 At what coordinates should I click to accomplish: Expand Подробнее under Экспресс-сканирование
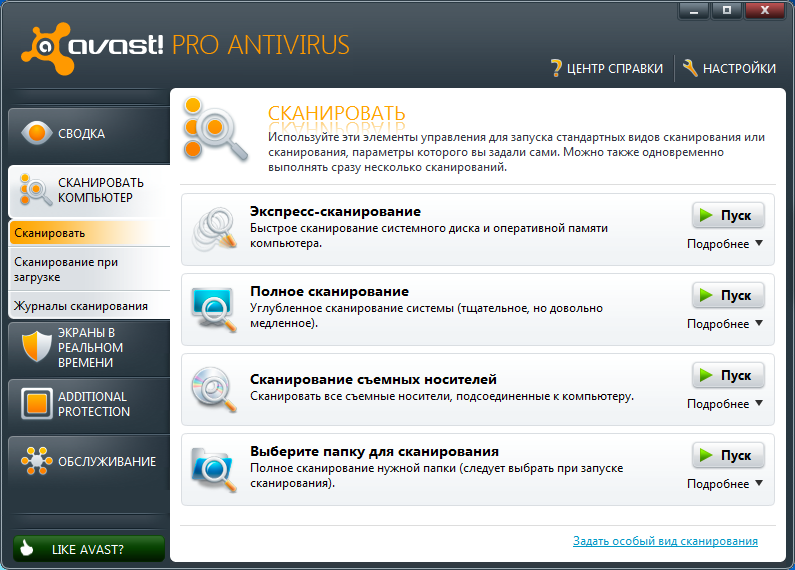(x=724, y=244)
